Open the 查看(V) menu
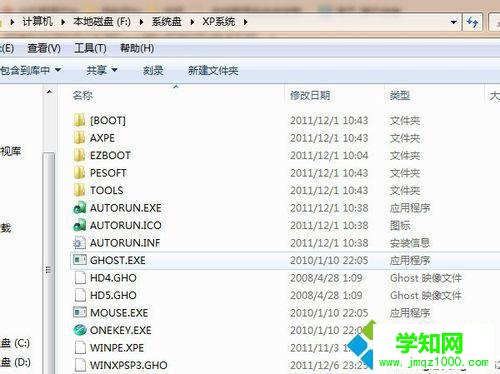The width and height of the screenshot is (500, 374). click(x=44, y=49)
